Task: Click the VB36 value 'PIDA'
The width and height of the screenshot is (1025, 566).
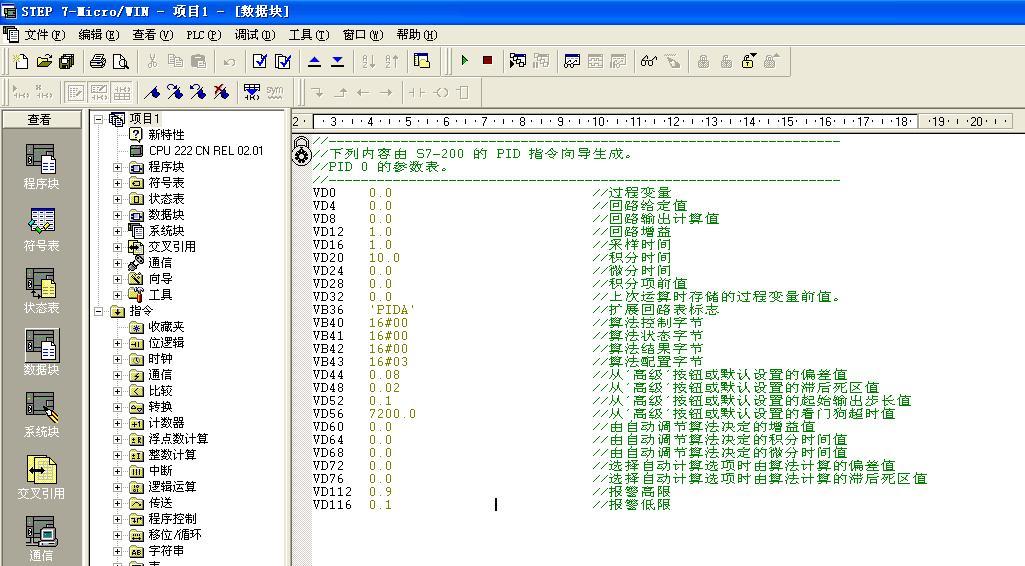Action: click(392, 310)
